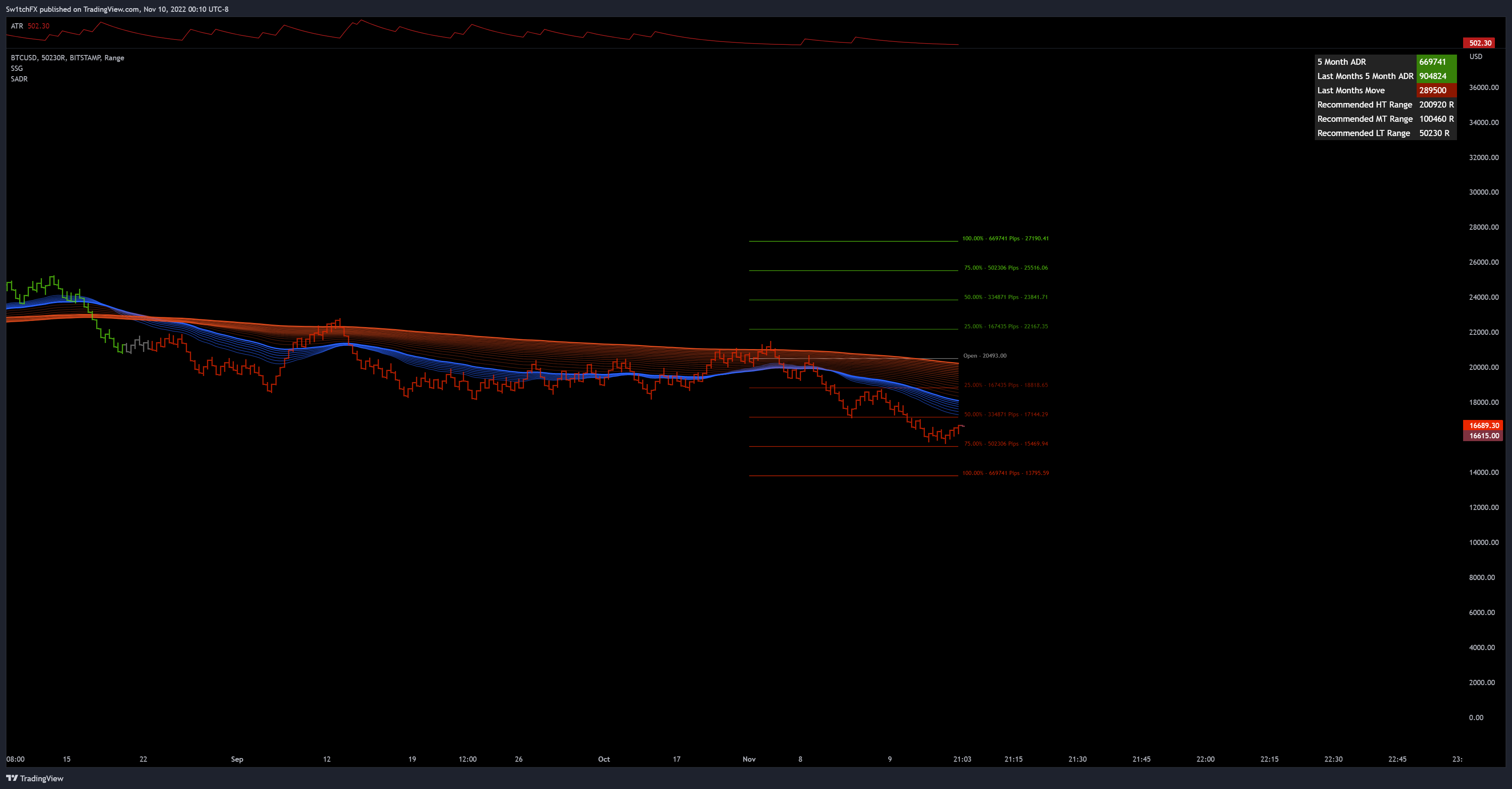Select the BTCUSD, 50230R, BITSTAMP, Range title
This screenshot has height=789, width=1512.
(68, 57)
